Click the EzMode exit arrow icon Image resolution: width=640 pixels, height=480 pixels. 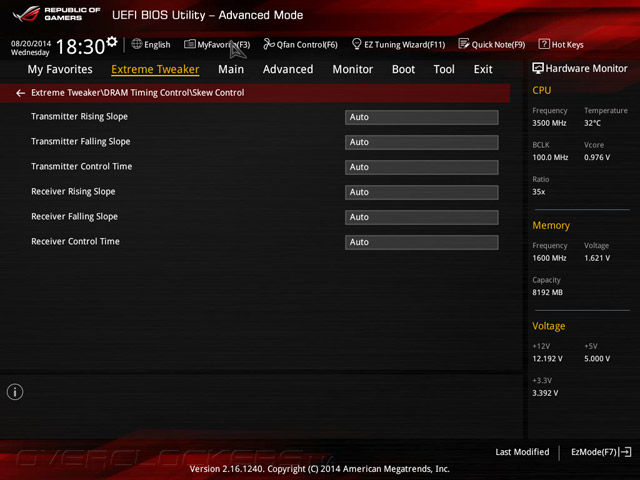pyautogui.click(x=626, y=452)
